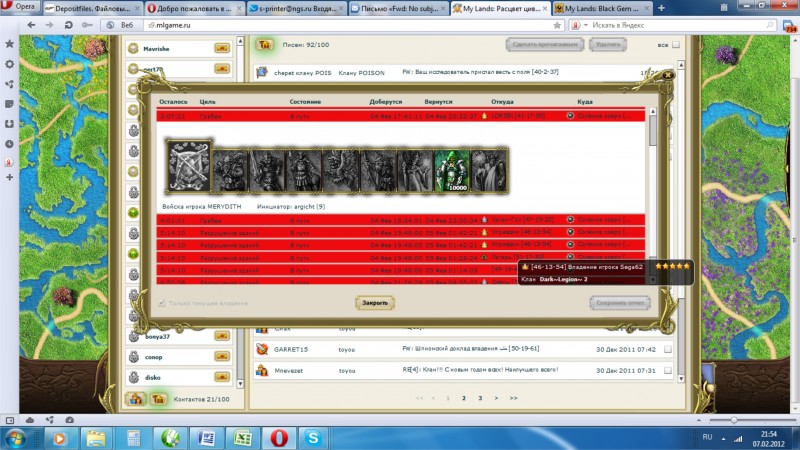Open Opera sidebar bookmarks star icon
This screenshot has height=450, width=800.
9,44
